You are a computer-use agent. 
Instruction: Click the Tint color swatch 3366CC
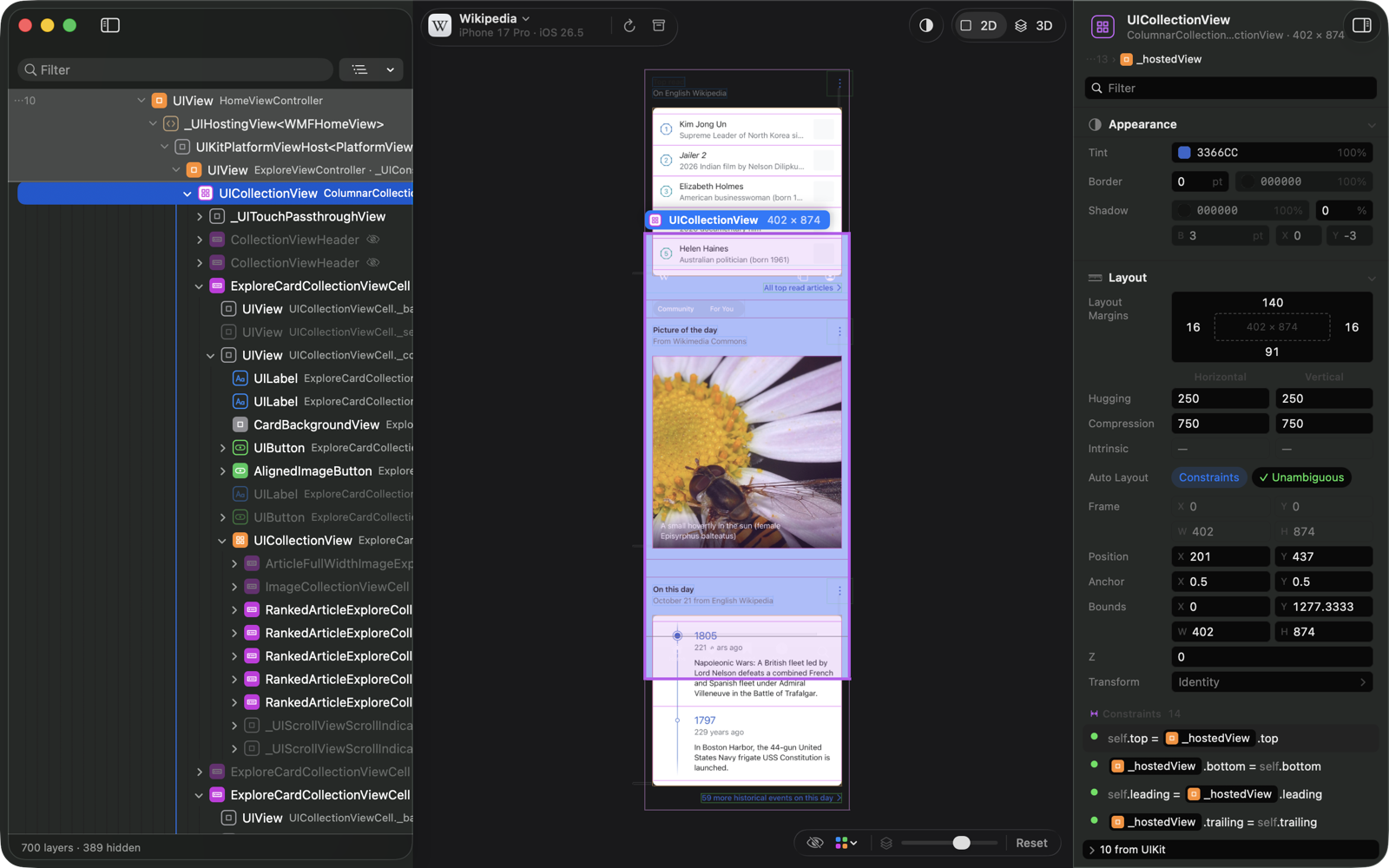[x=1184, y=153]
